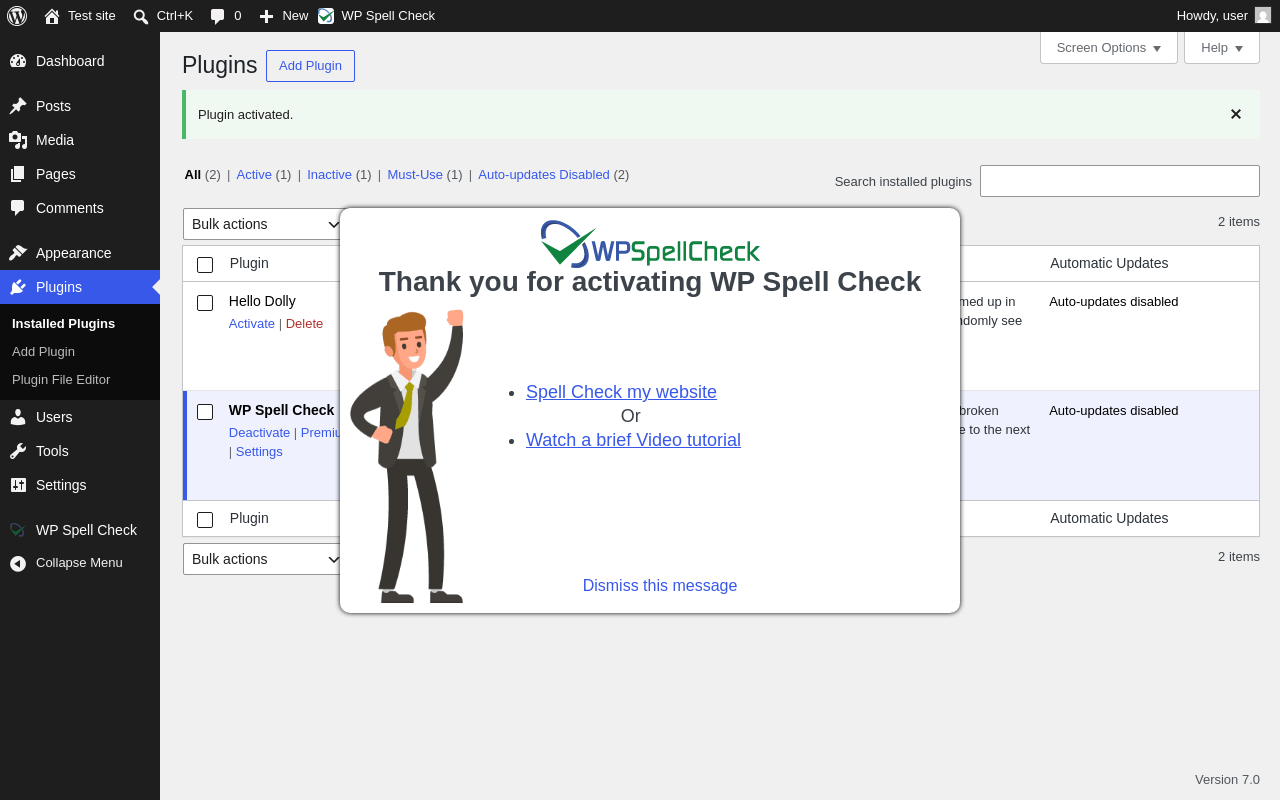Image resolution: width=1280 pixels, height=800 pixels.
Task: Select Installed Plugins submenu item
Action: [x=63, y=323]
